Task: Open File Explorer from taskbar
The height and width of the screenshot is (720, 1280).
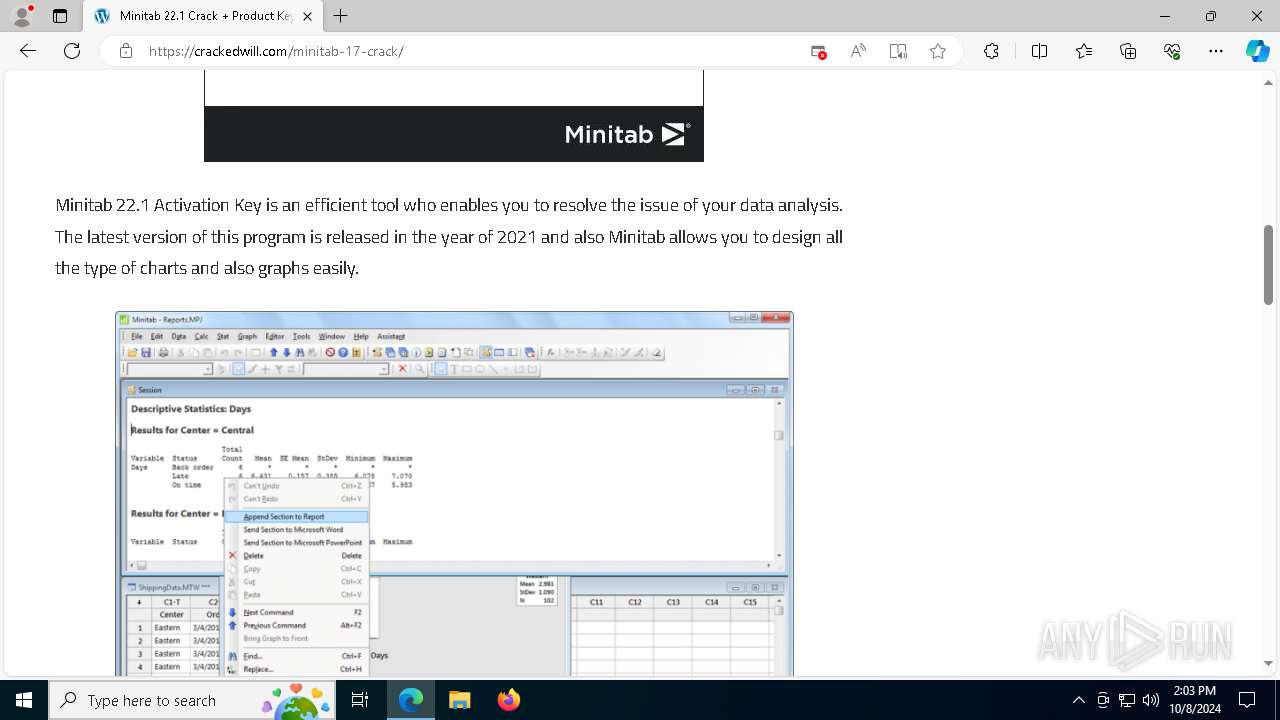Action: pos(460,700)
